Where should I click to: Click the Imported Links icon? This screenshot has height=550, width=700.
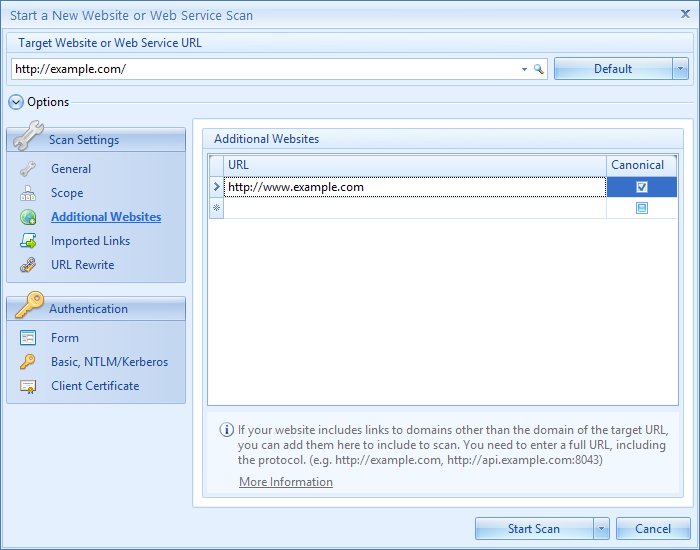pyautogui.click(x=28, y=241)
